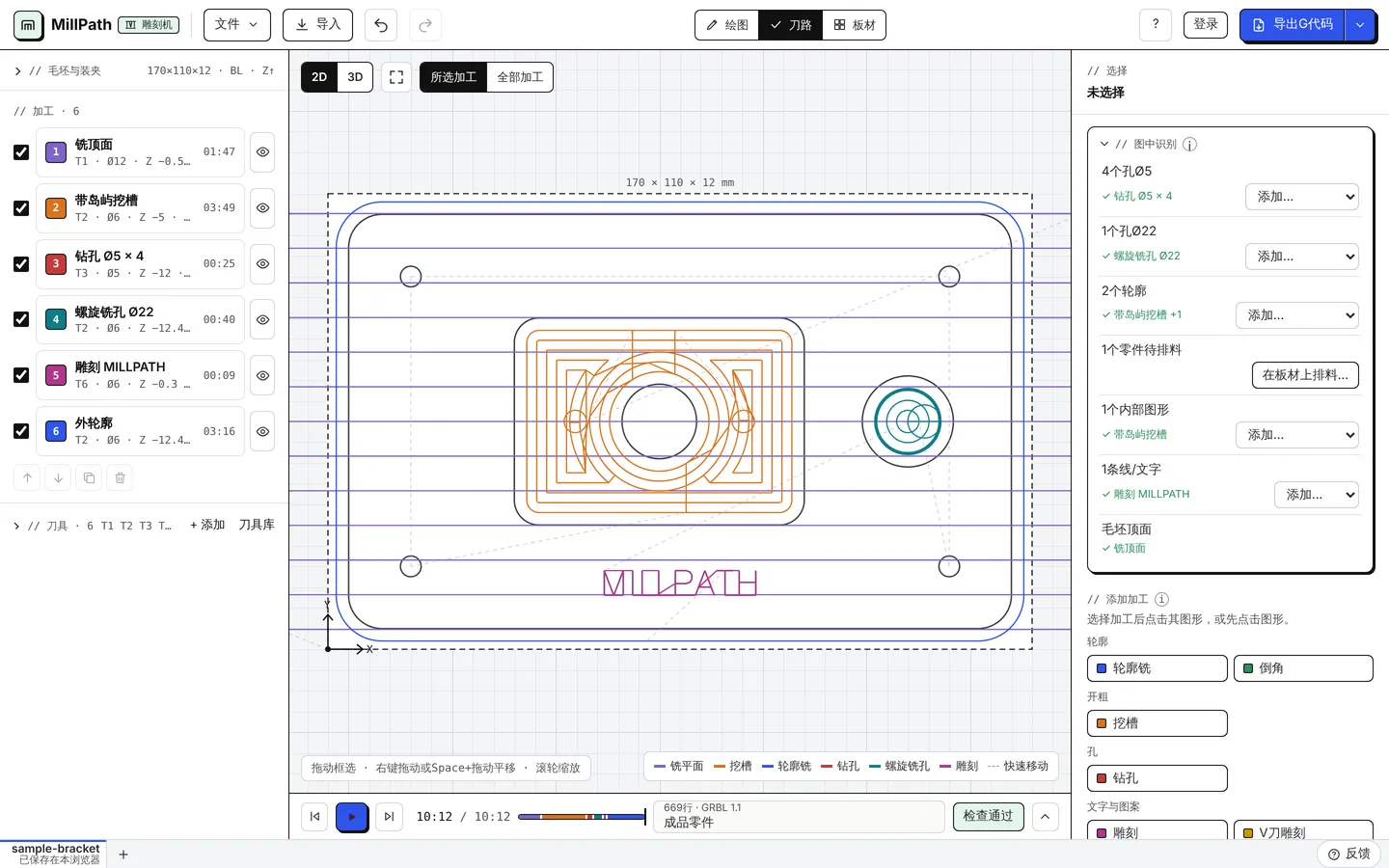1389x868 pixels.
Task: Switch to the 板材 tab
Action: pos(854,25)
